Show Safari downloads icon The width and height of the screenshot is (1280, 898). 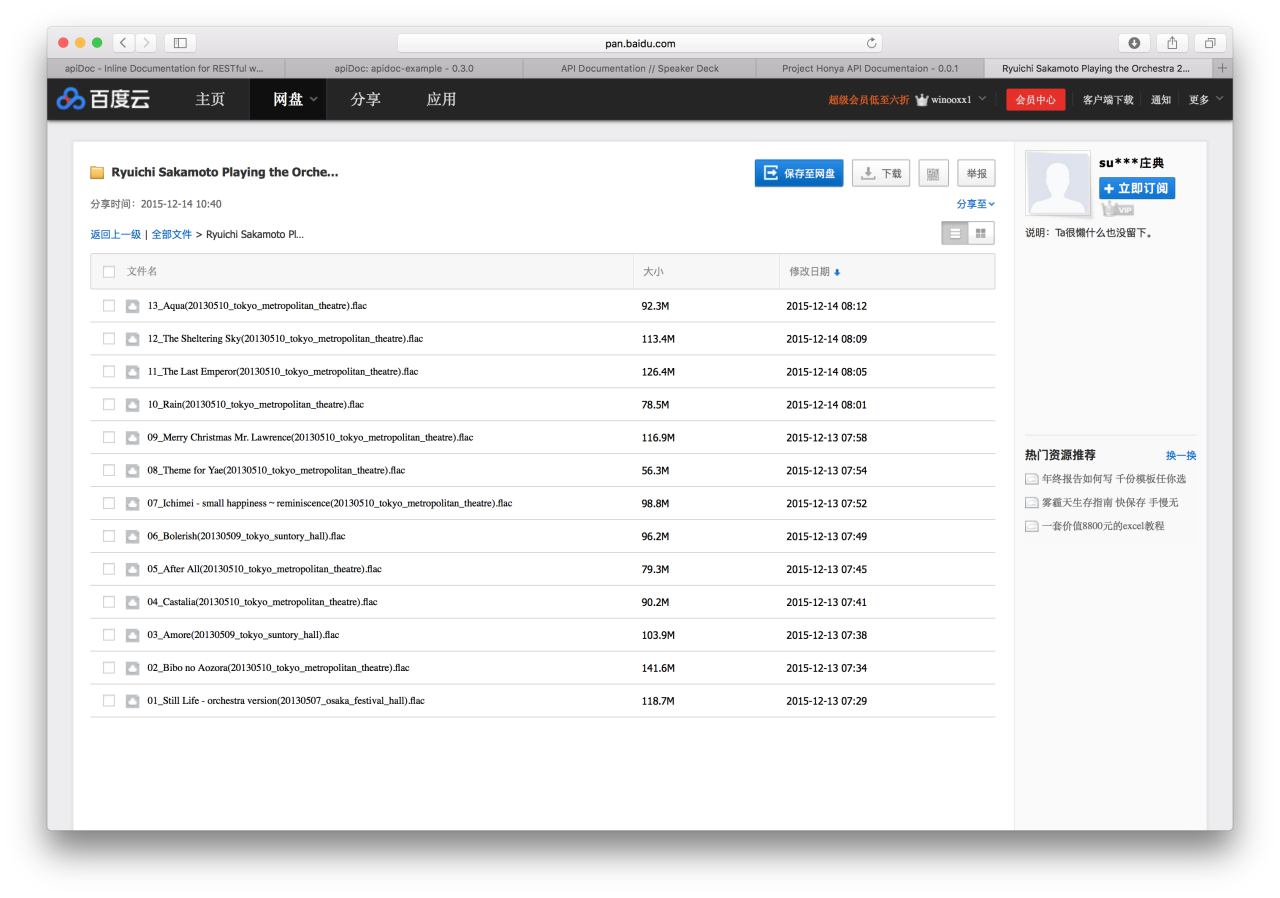pyautogui.click(x=1134, y=43)
